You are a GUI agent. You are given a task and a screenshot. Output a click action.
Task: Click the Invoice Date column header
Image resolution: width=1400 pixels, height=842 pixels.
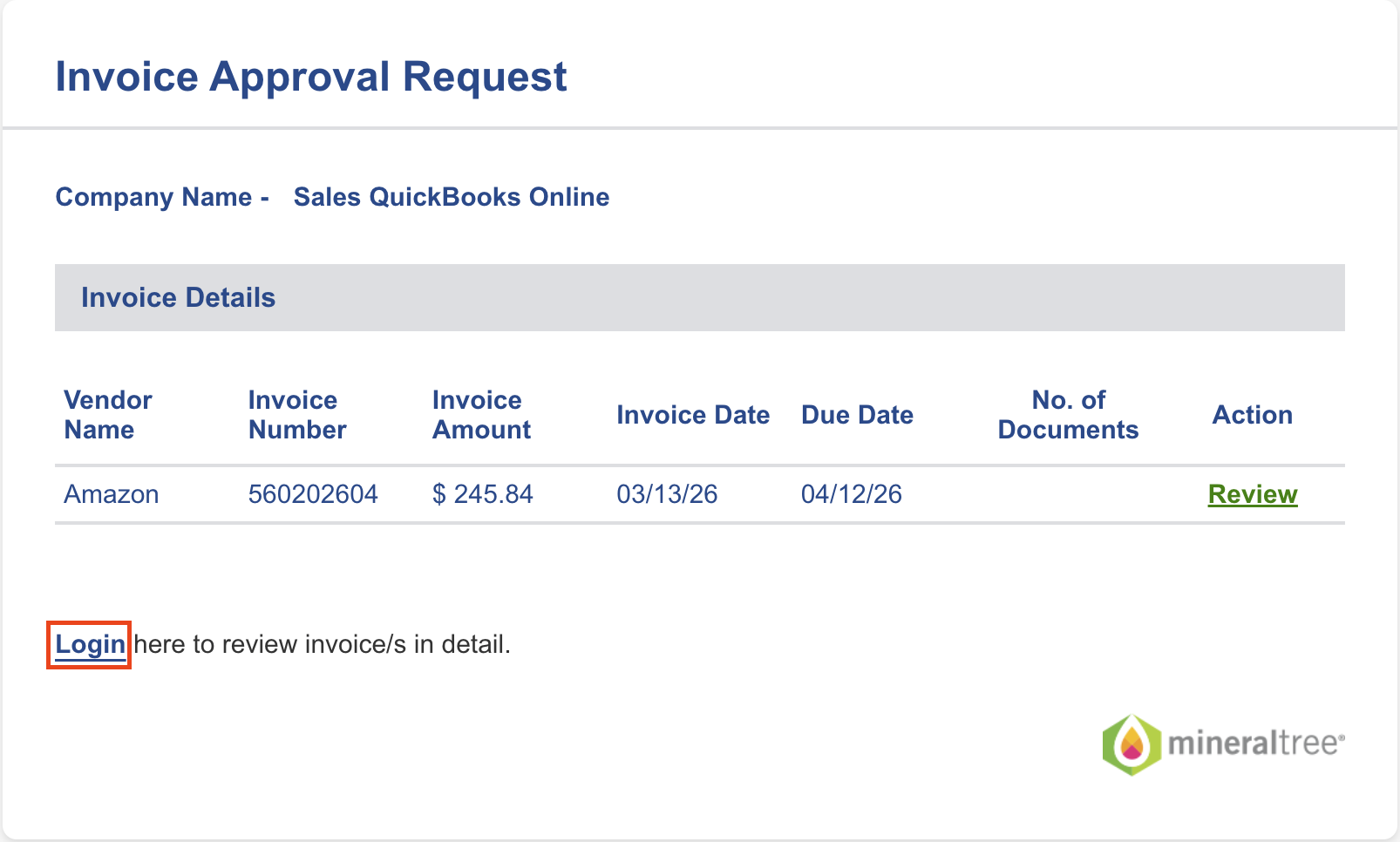(x=693, y=415)
